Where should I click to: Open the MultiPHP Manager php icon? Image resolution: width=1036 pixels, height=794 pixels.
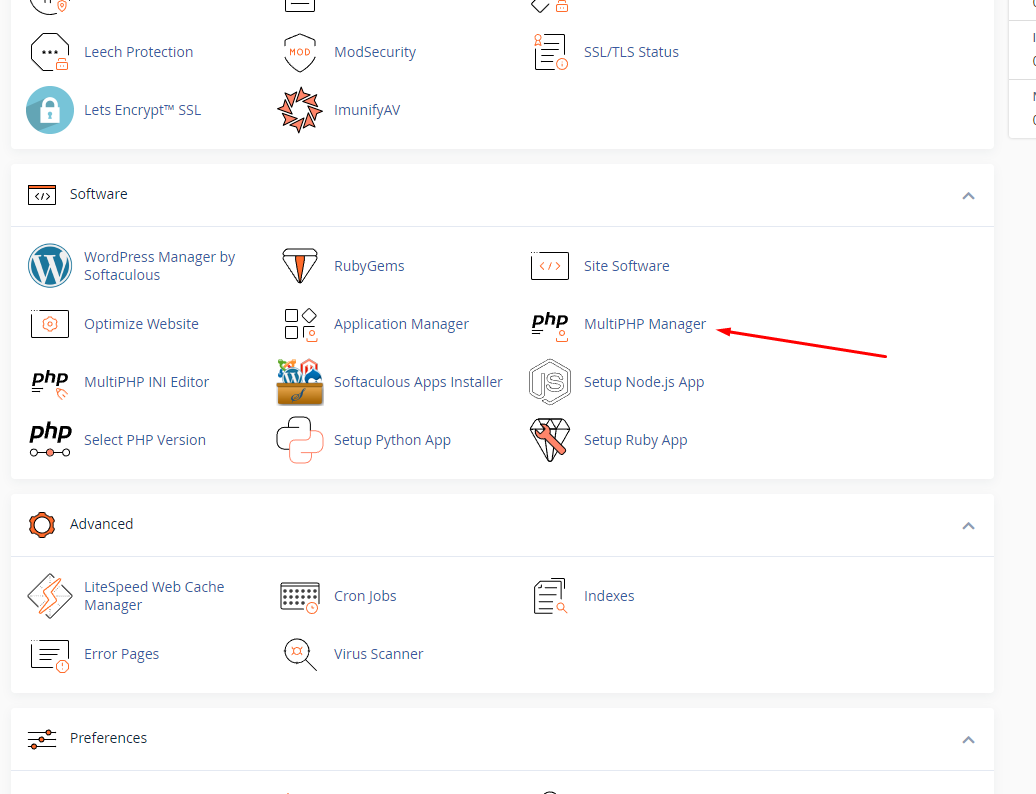[x=549, y=324]
